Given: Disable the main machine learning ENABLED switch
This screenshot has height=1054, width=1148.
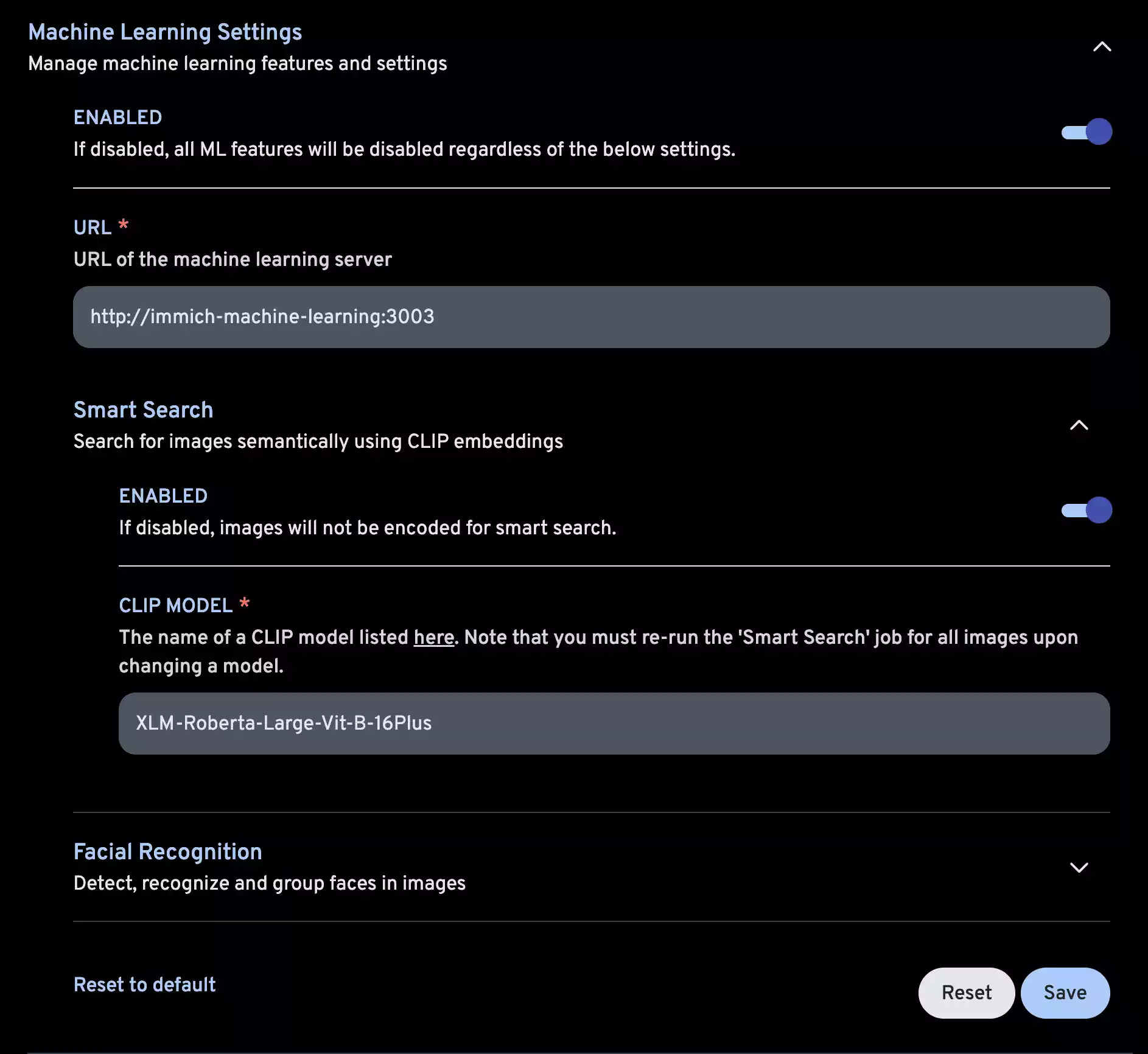Looking at the screenshot, I should (1087, 132).
